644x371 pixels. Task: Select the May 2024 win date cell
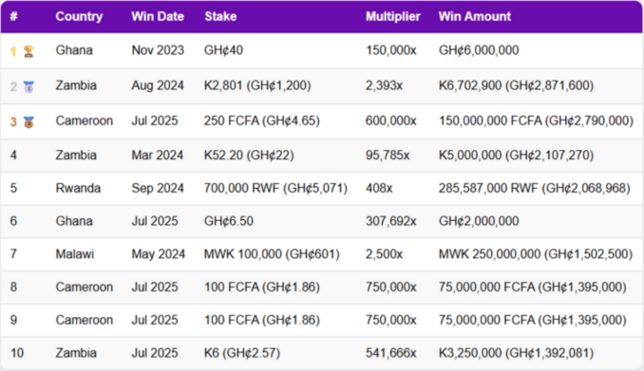[158, 254]
